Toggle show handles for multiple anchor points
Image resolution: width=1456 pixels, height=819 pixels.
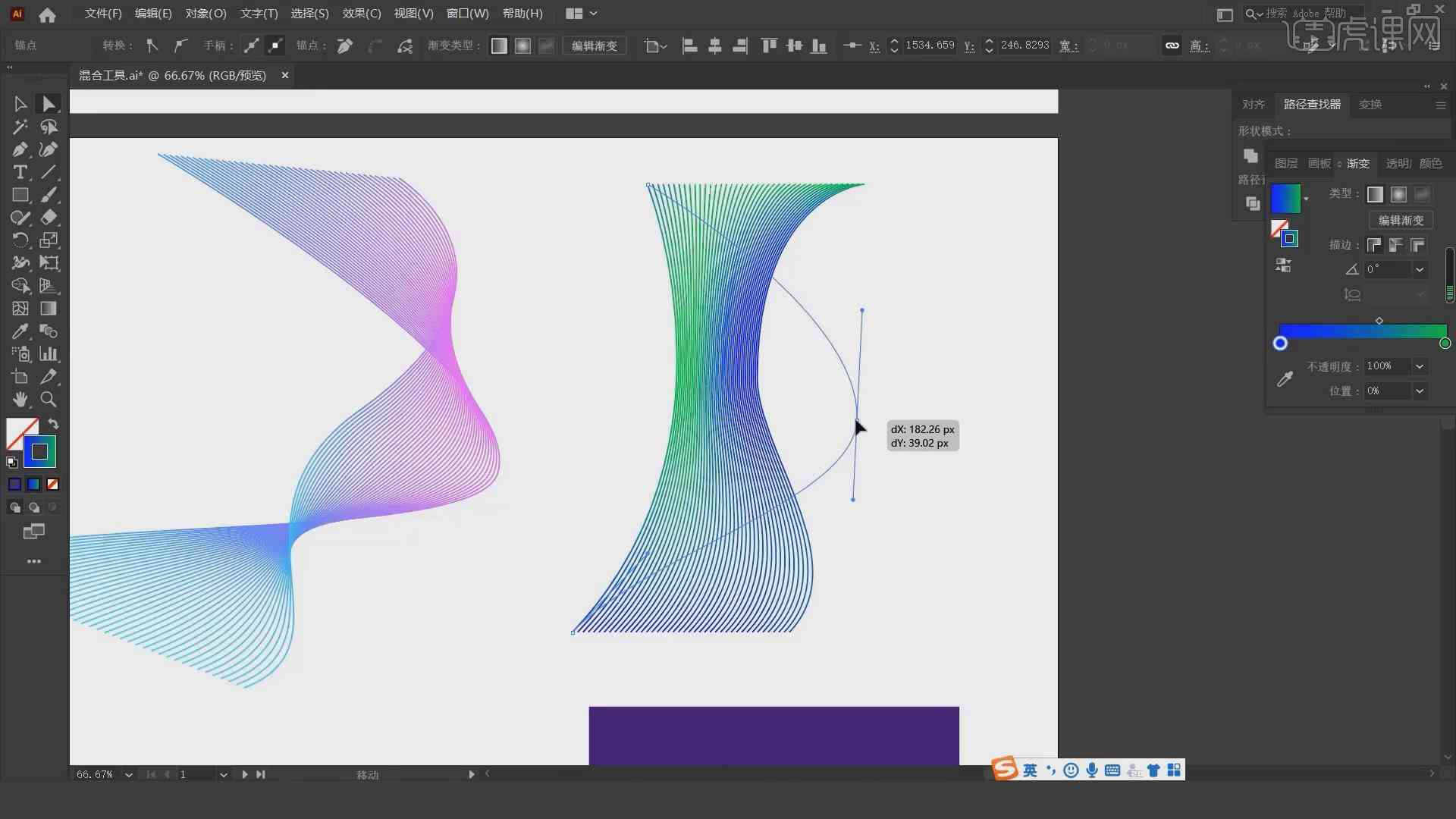[x=251, y=45]
